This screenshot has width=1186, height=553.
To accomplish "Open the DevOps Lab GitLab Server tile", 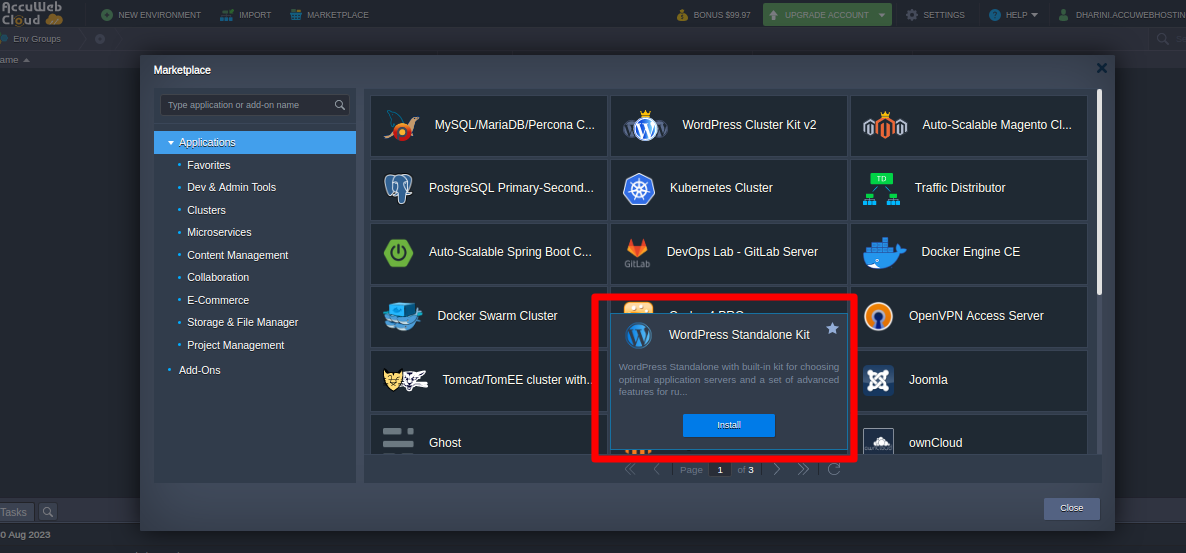I will coord(728,252).
